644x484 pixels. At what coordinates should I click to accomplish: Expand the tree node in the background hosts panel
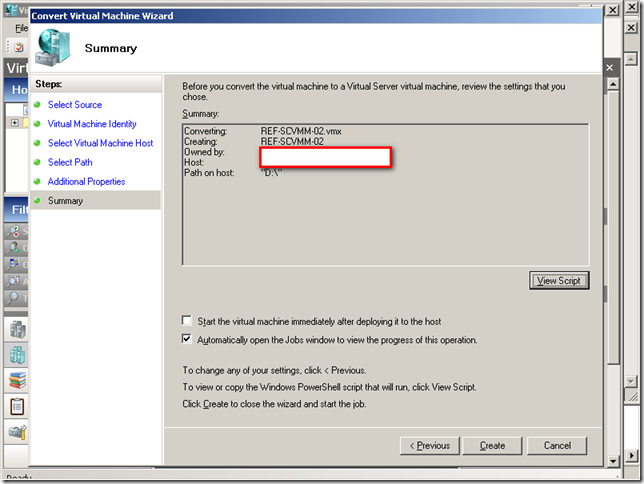click(x=15, y=123)
